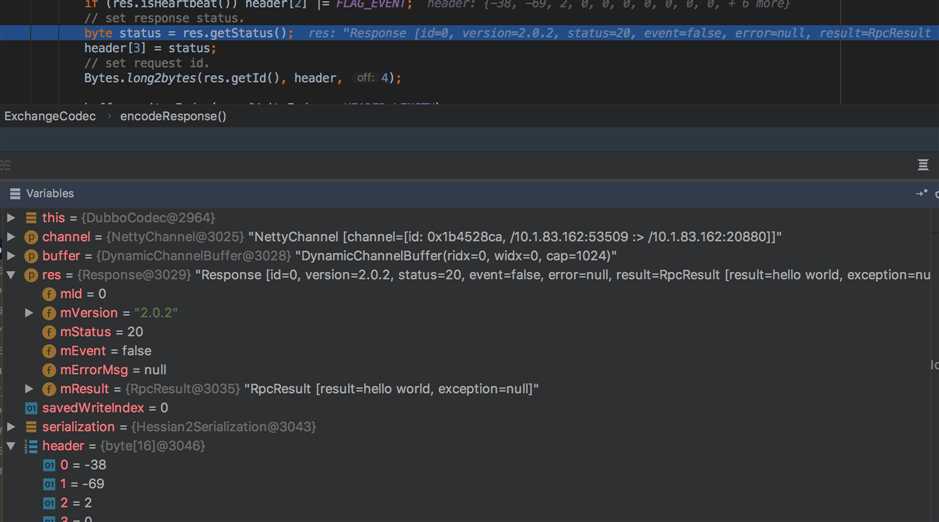Expand the channel NettyChannel variable node
The height and width of the screenshot is (522, 939).
11,237
